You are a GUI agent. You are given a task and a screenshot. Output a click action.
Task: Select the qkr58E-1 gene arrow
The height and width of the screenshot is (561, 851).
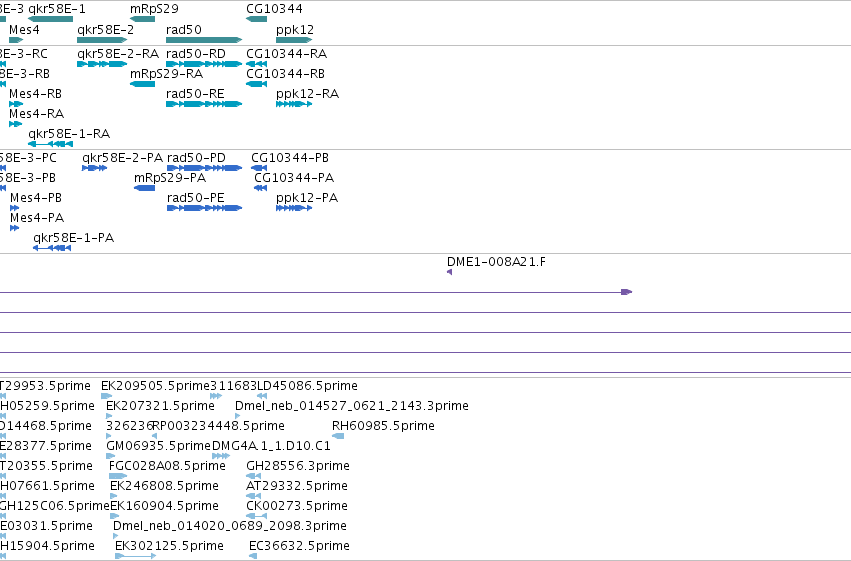coord(50,19)
